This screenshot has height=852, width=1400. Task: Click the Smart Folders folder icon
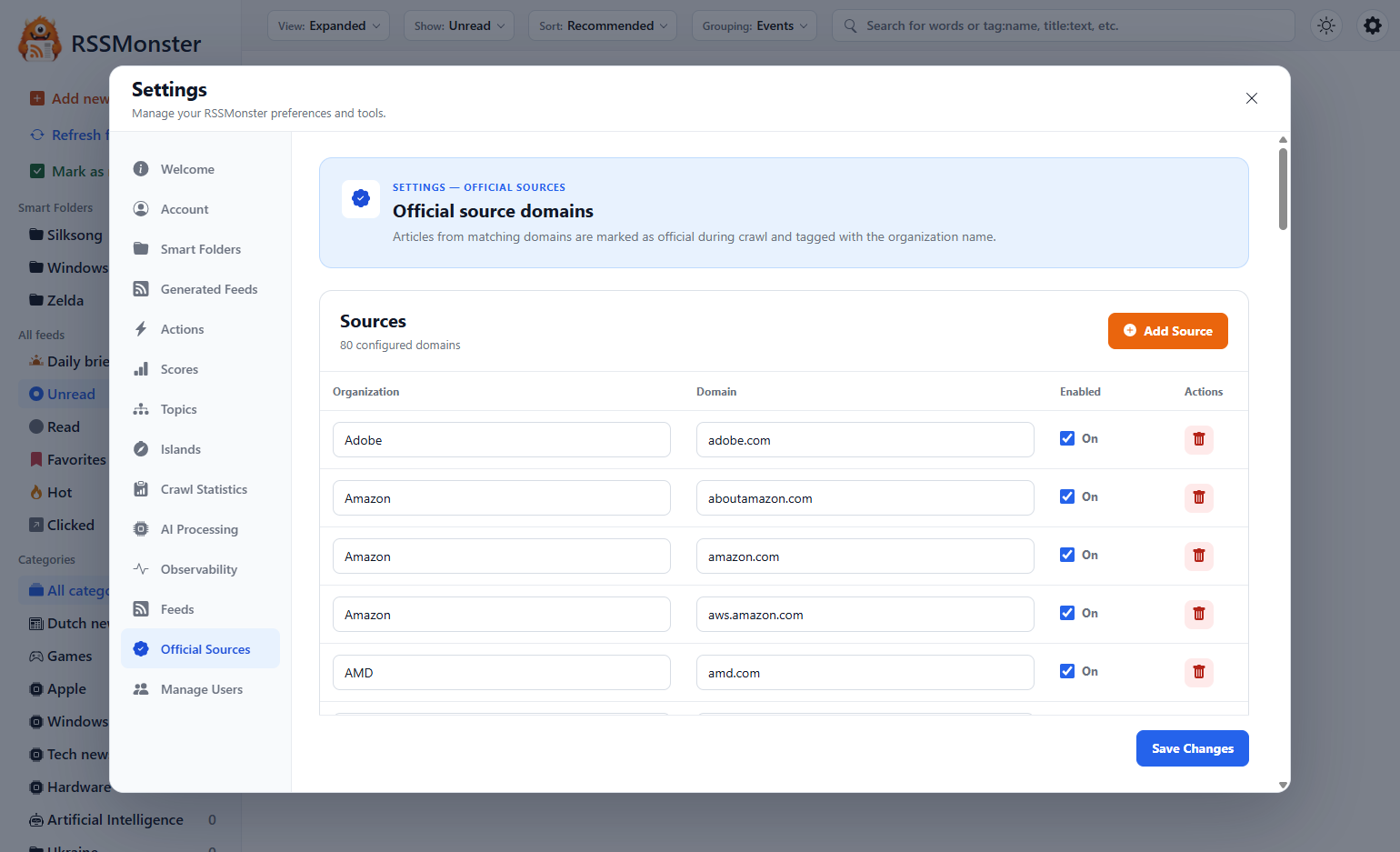[x=141, y=249]
